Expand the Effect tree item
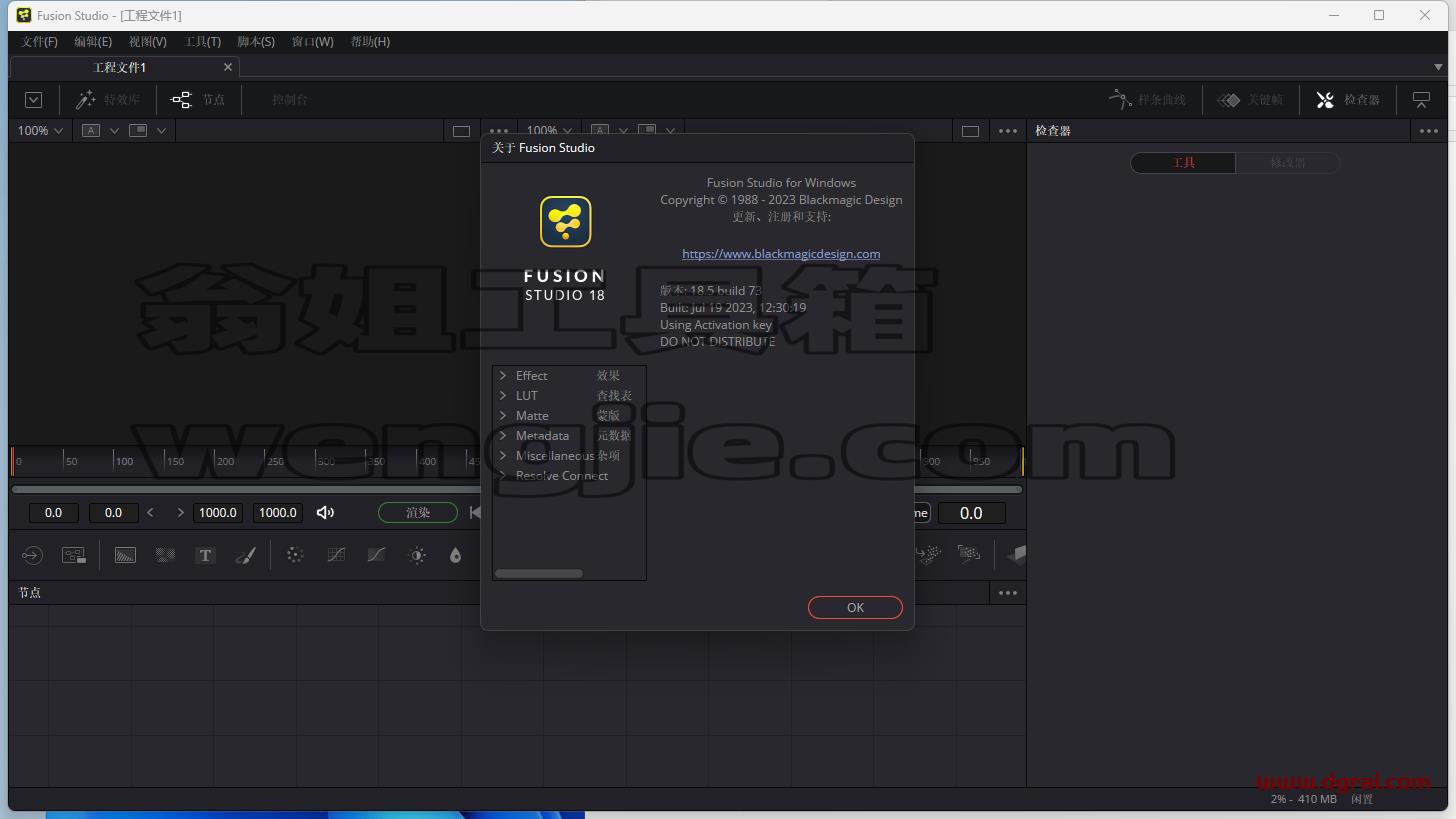 502,376
